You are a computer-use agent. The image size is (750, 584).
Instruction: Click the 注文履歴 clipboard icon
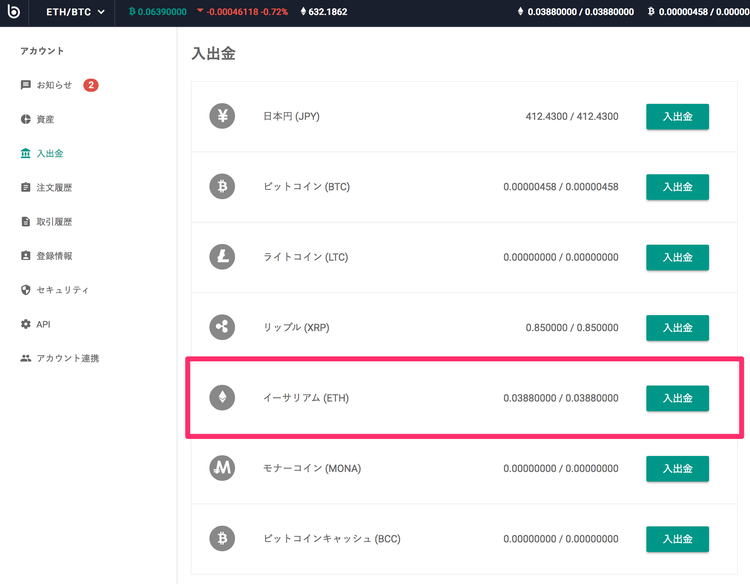click(x=26, y=187)
